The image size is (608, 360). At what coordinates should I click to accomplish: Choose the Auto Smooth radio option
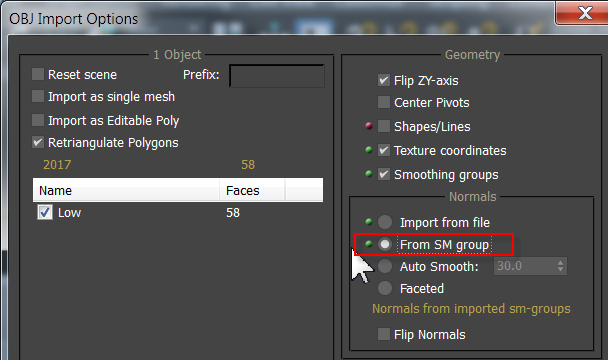385,266
